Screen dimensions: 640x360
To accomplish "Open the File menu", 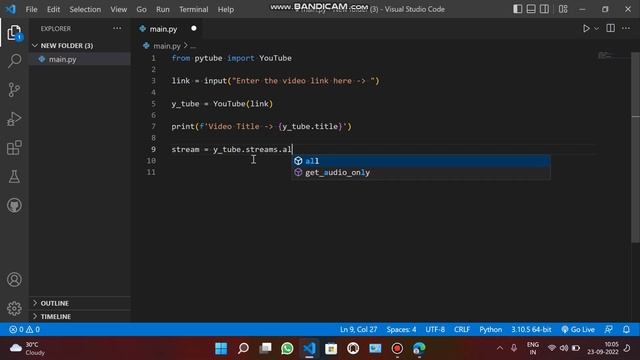I will coord(31,9).
